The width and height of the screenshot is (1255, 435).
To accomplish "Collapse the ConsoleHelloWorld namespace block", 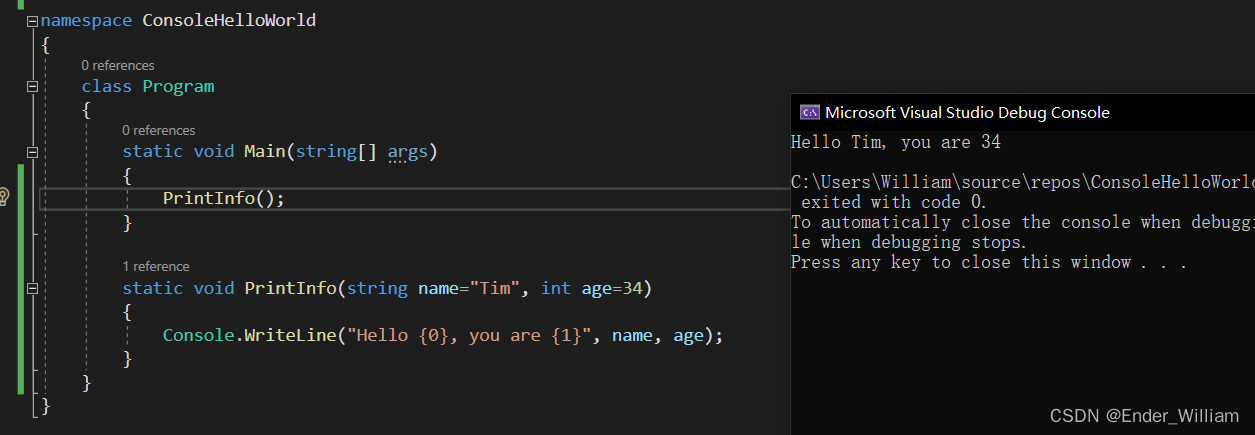I will point(32,21).
